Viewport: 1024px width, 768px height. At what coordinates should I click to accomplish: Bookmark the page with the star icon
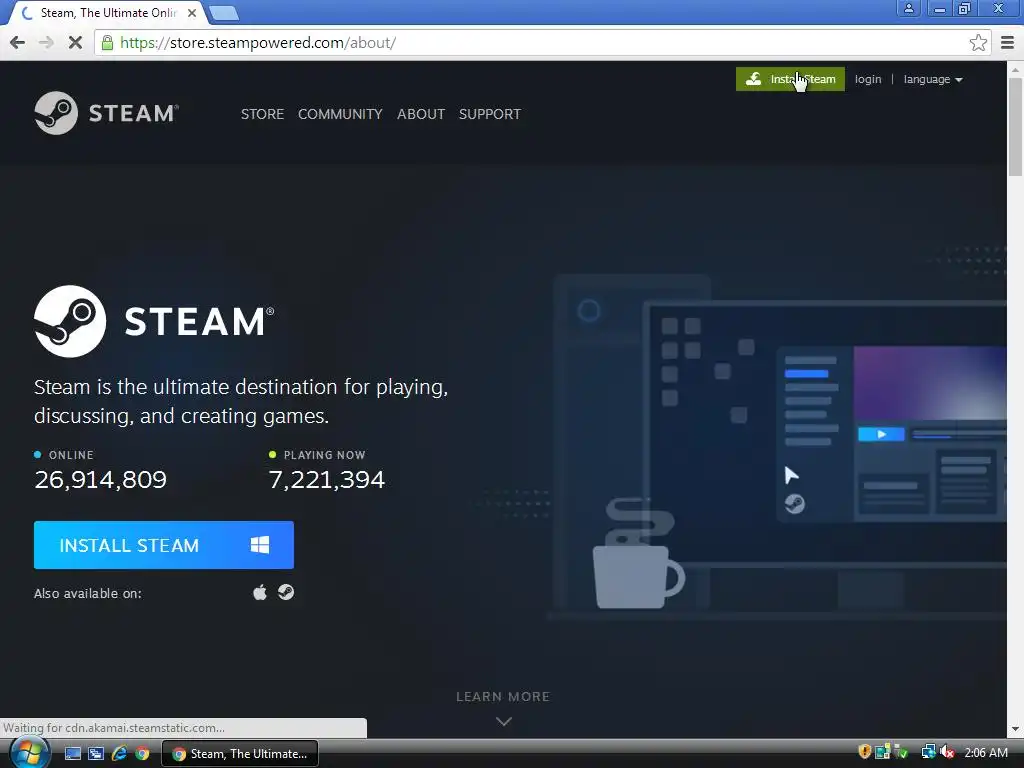pos(978,43)
